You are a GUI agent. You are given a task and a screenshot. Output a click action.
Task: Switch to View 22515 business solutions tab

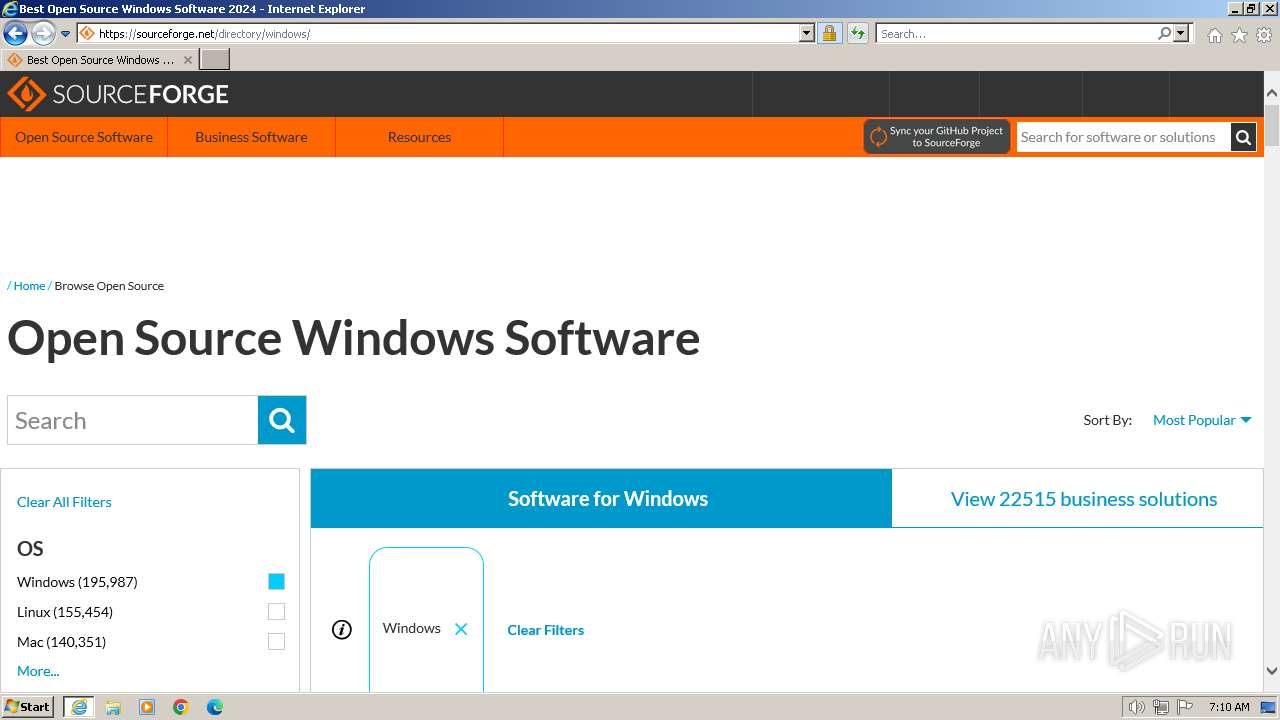click(1078, 498)
